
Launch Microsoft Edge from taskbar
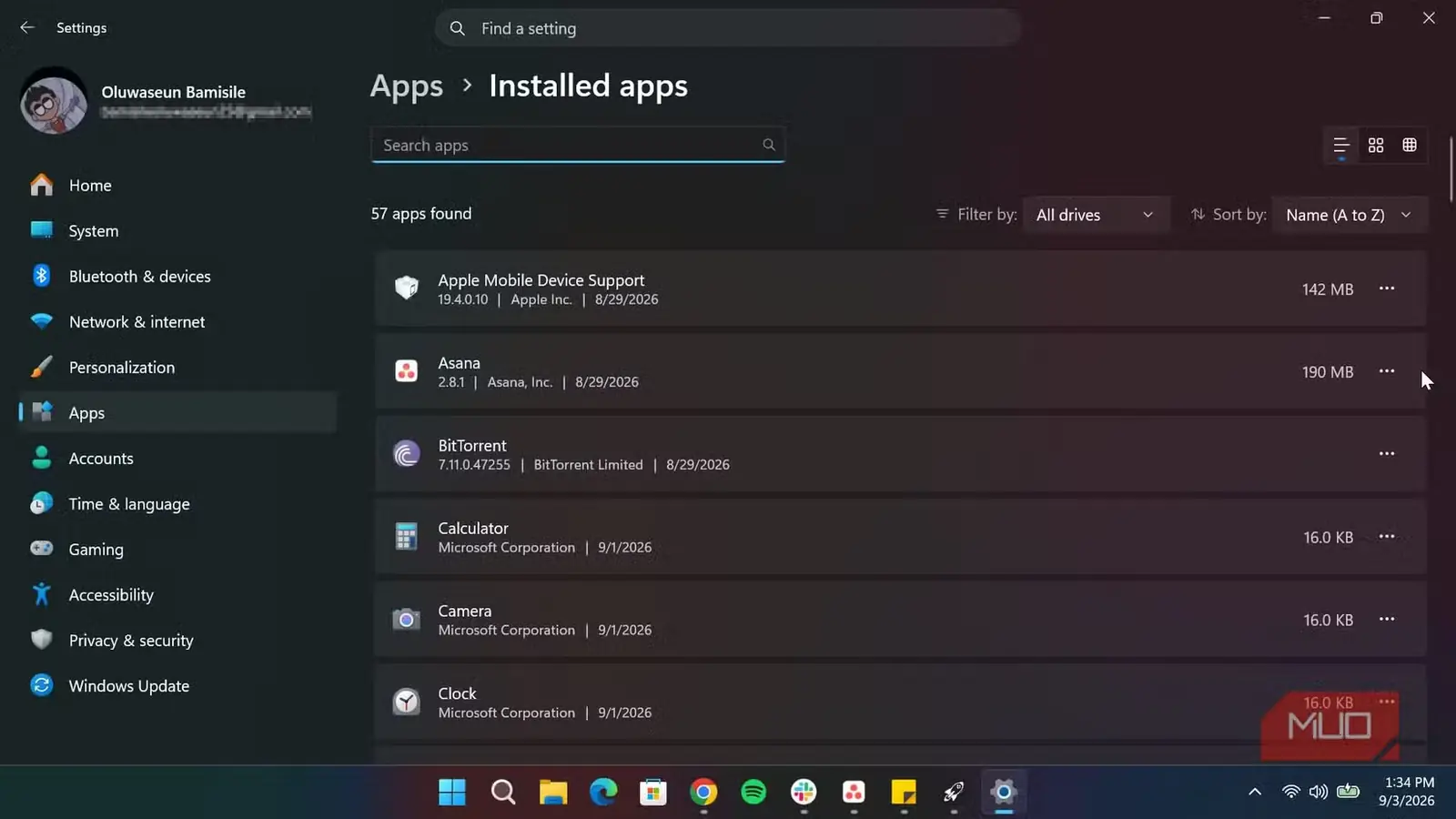point(603,793)
